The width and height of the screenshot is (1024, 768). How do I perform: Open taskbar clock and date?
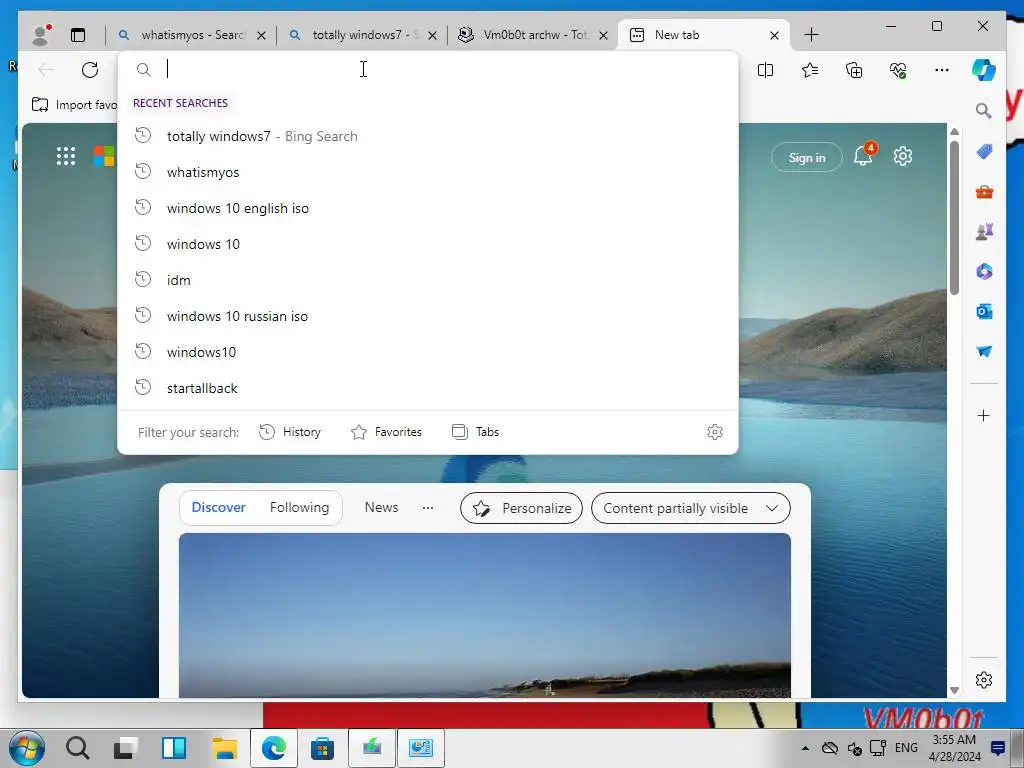[954, 748]
